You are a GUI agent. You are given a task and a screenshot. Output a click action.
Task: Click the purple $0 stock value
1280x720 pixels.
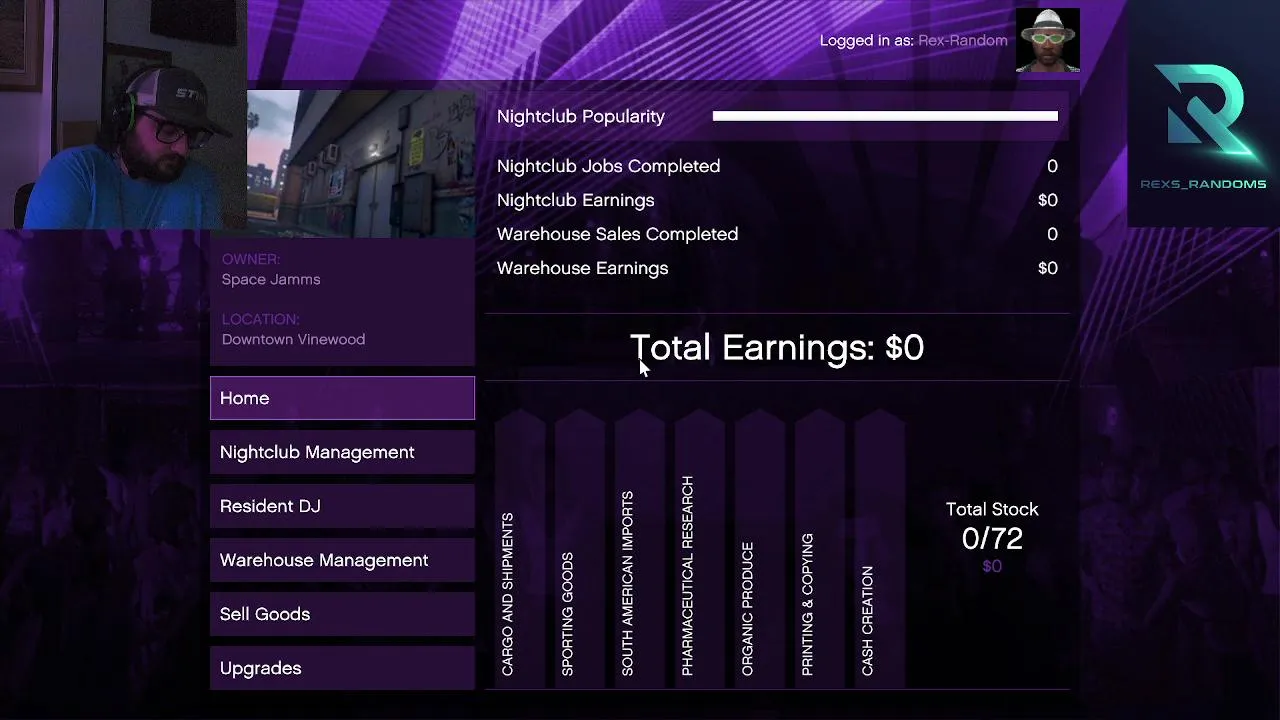pos(992,566)
